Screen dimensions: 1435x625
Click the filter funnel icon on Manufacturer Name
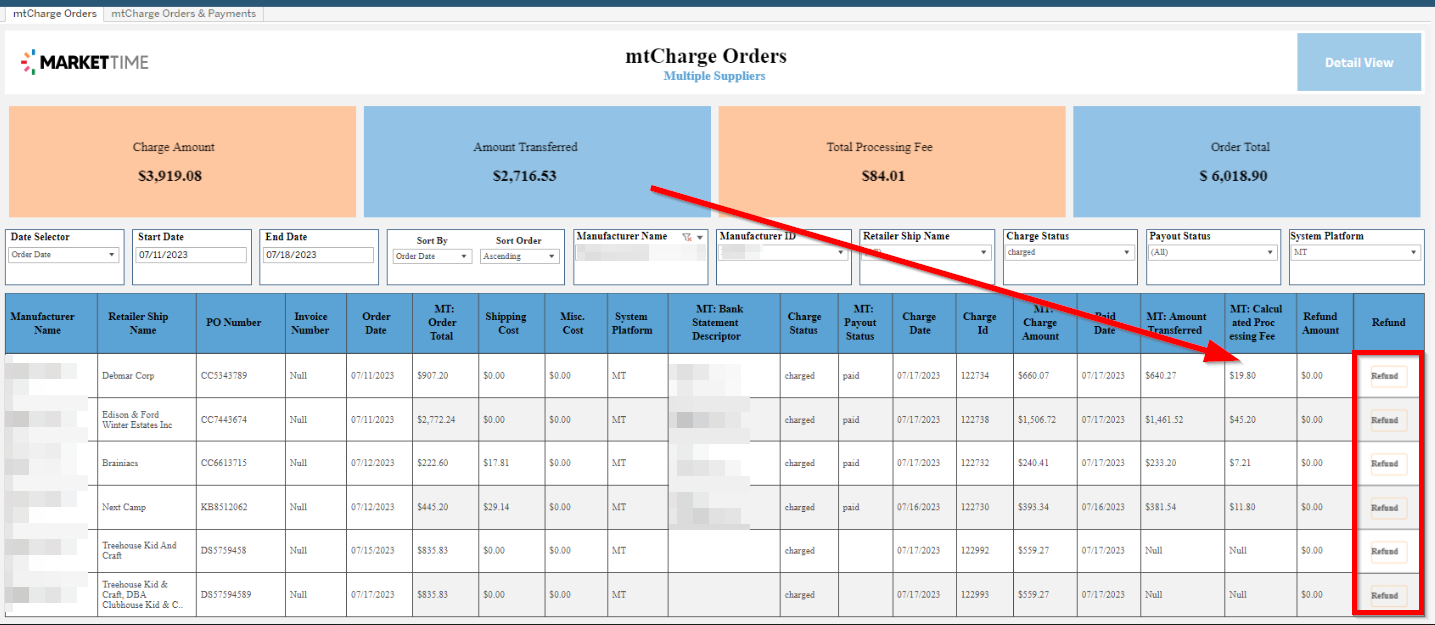(x=687, y=237)
